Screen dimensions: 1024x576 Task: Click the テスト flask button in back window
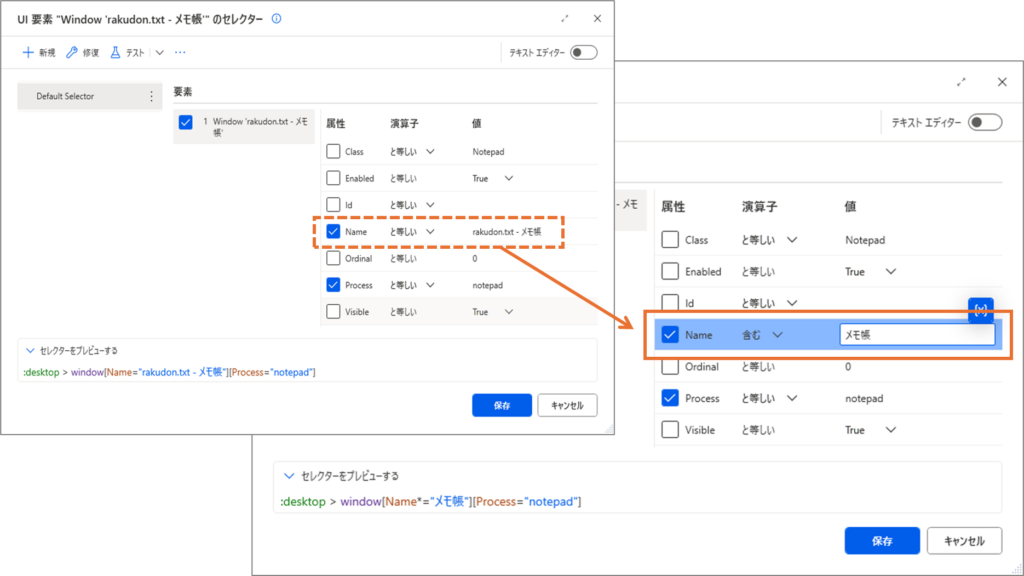click(127, 52)
